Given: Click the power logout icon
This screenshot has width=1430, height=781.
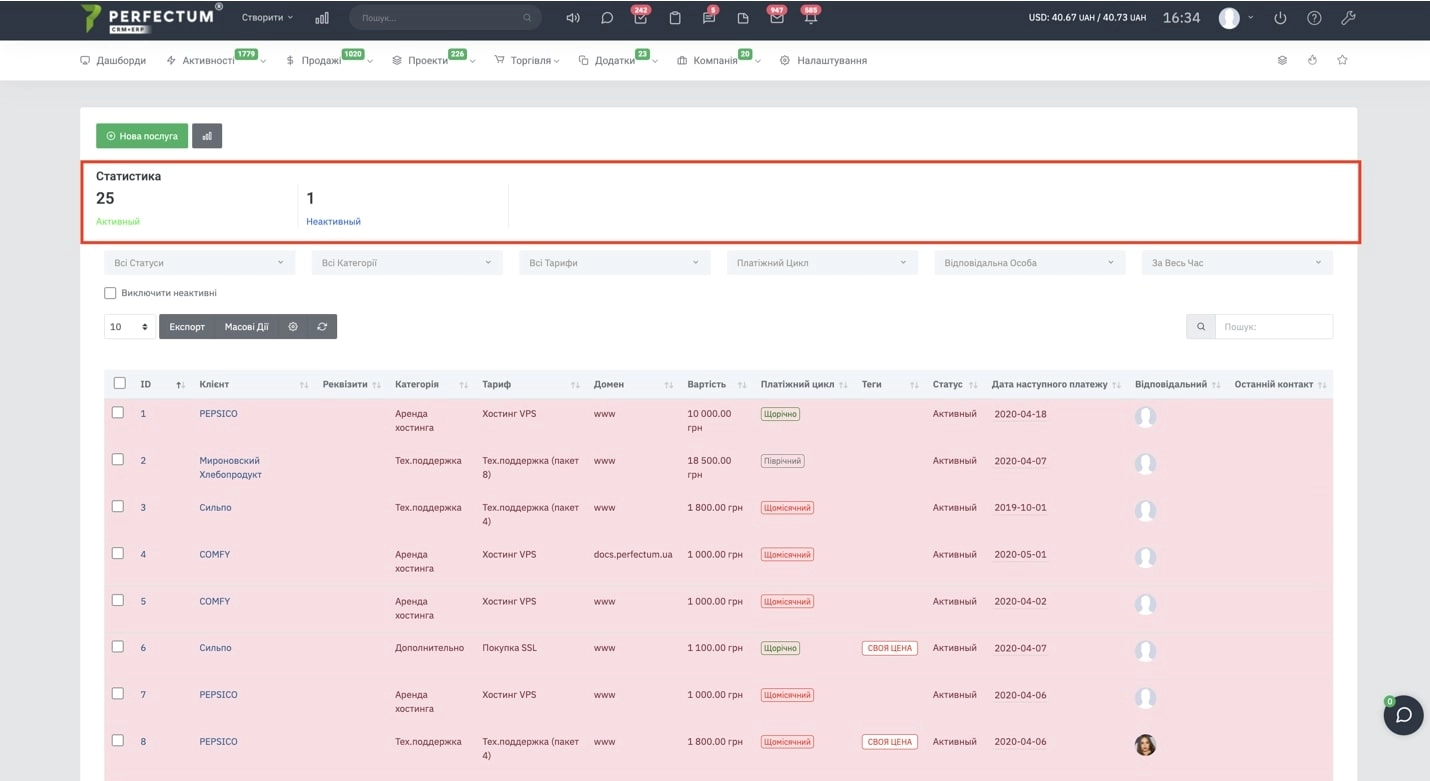Looking at the screenshot, I should [x=1280, y=18].
